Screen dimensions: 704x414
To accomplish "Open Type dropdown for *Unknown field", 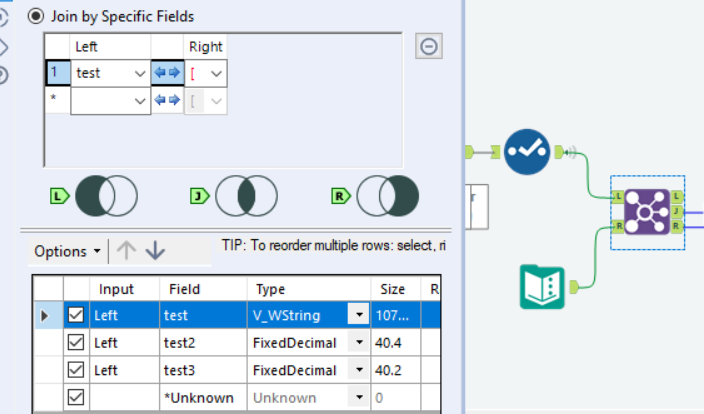I will click(359, 397).
